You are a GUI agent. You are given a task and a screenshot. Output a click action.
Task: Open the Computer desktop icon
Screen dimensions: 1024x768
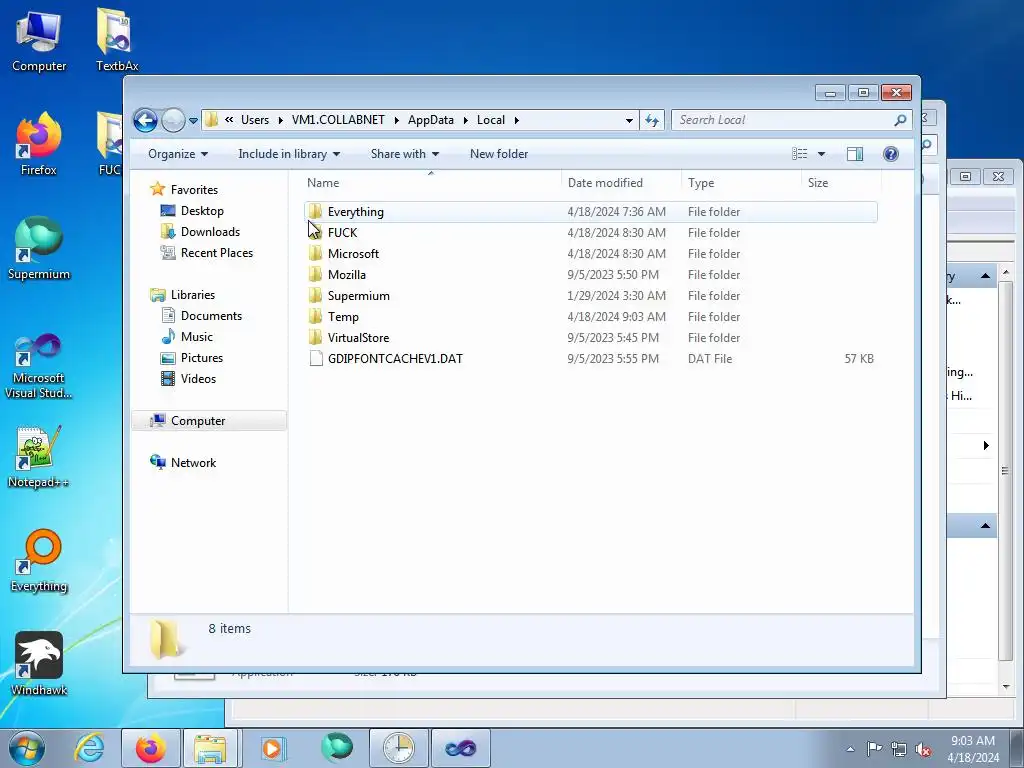[39, 40]
